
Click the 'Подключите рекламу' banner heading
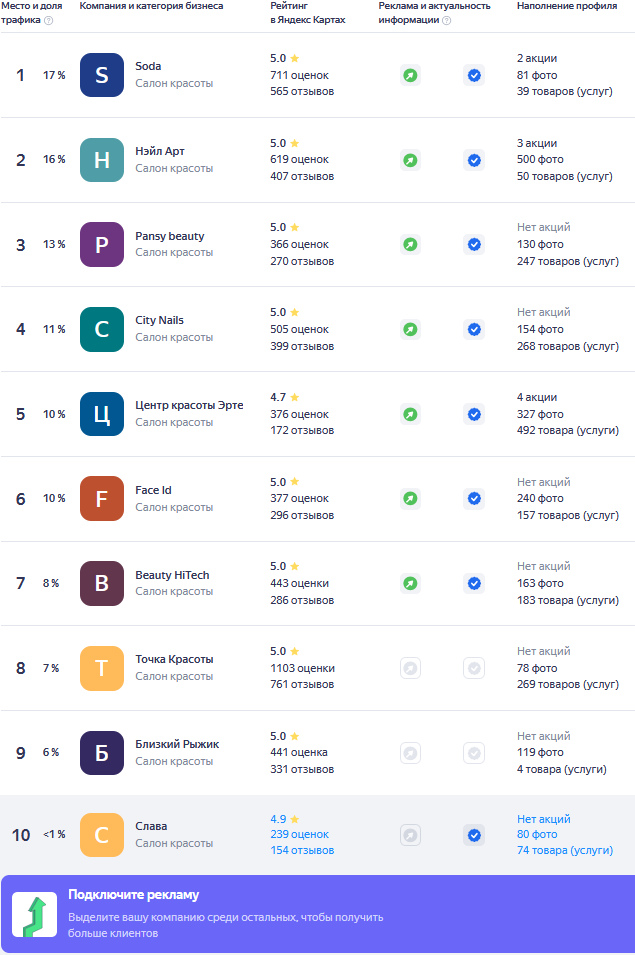pos(134,895)
